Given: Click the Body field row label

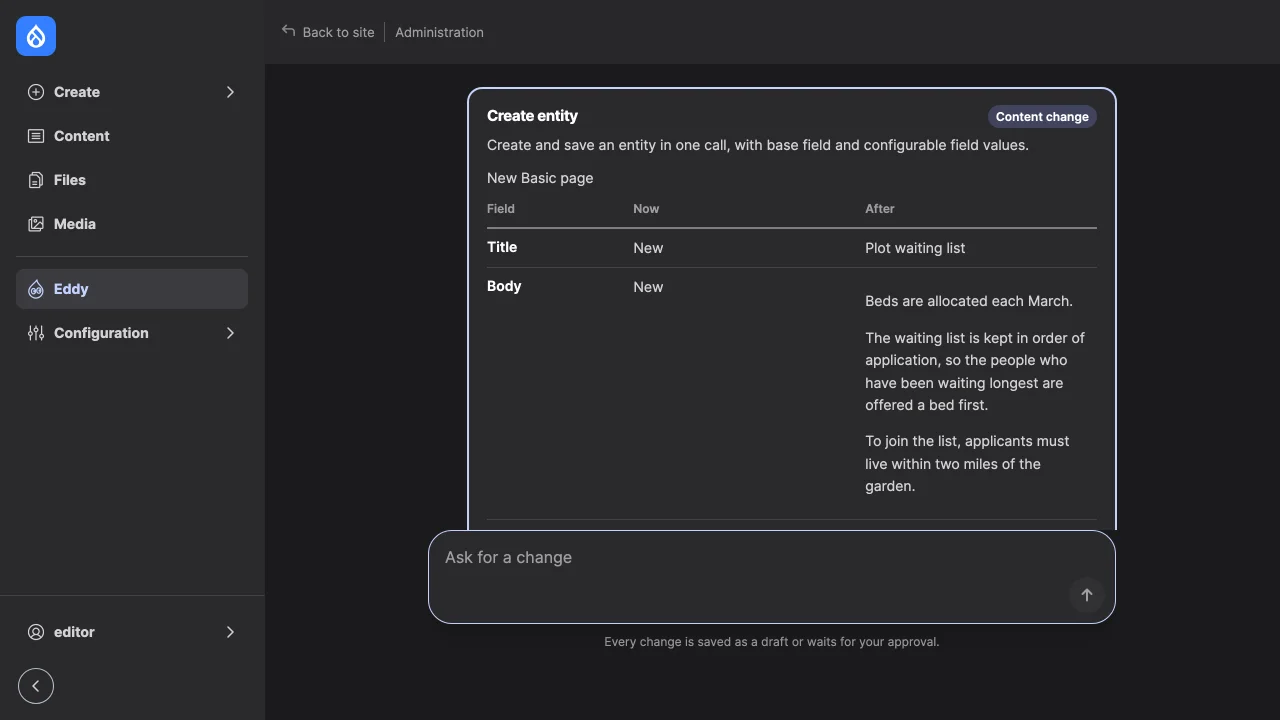Looking at the screenshot, I should [x=504, y=286].
